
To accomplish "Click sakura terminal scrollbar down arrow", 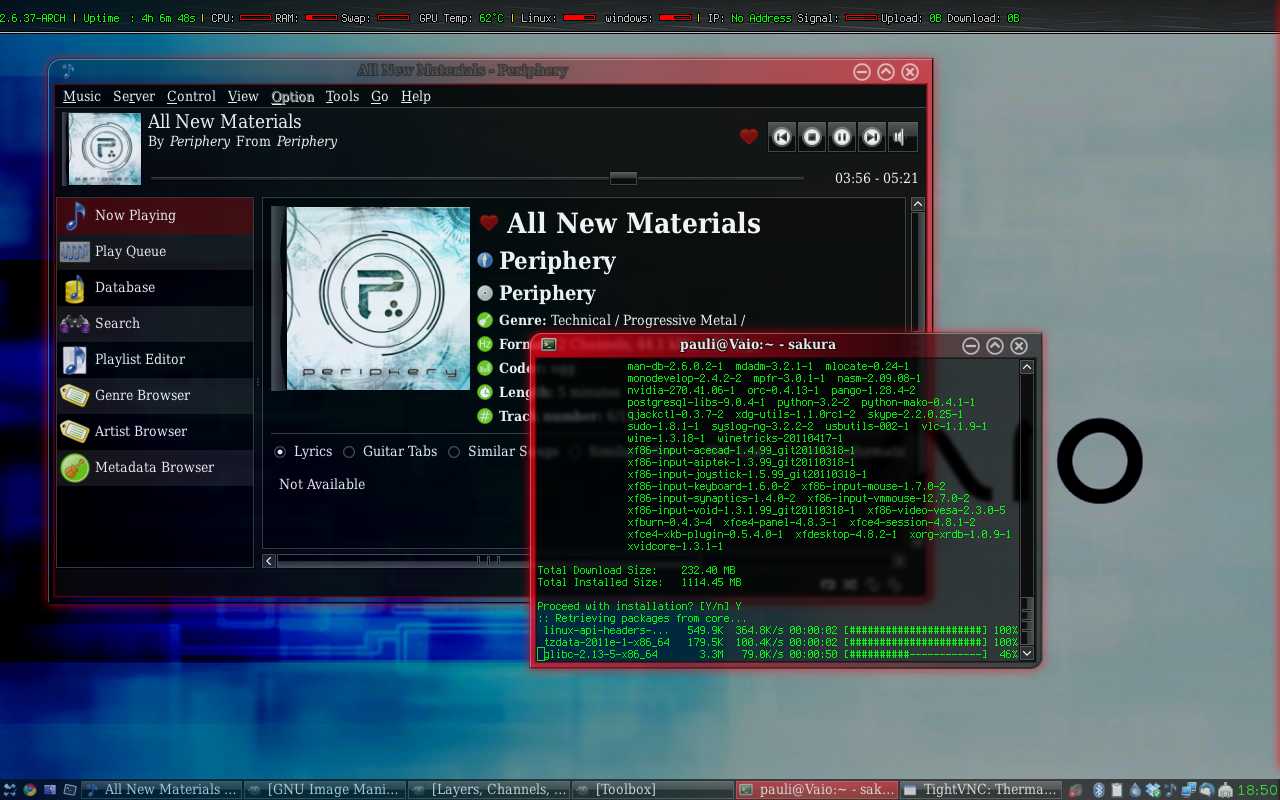I will (1026, 653).
